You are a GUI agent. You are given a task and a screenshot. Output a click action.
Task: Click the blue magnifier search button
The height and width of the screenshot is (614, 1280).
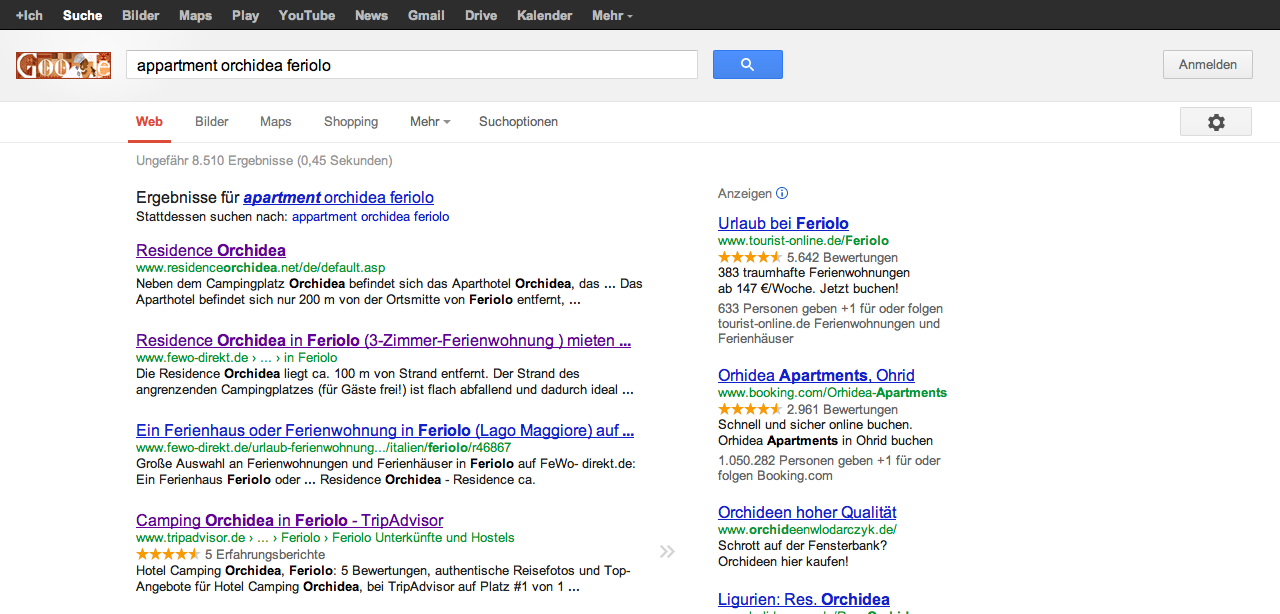tap(747, 65)
